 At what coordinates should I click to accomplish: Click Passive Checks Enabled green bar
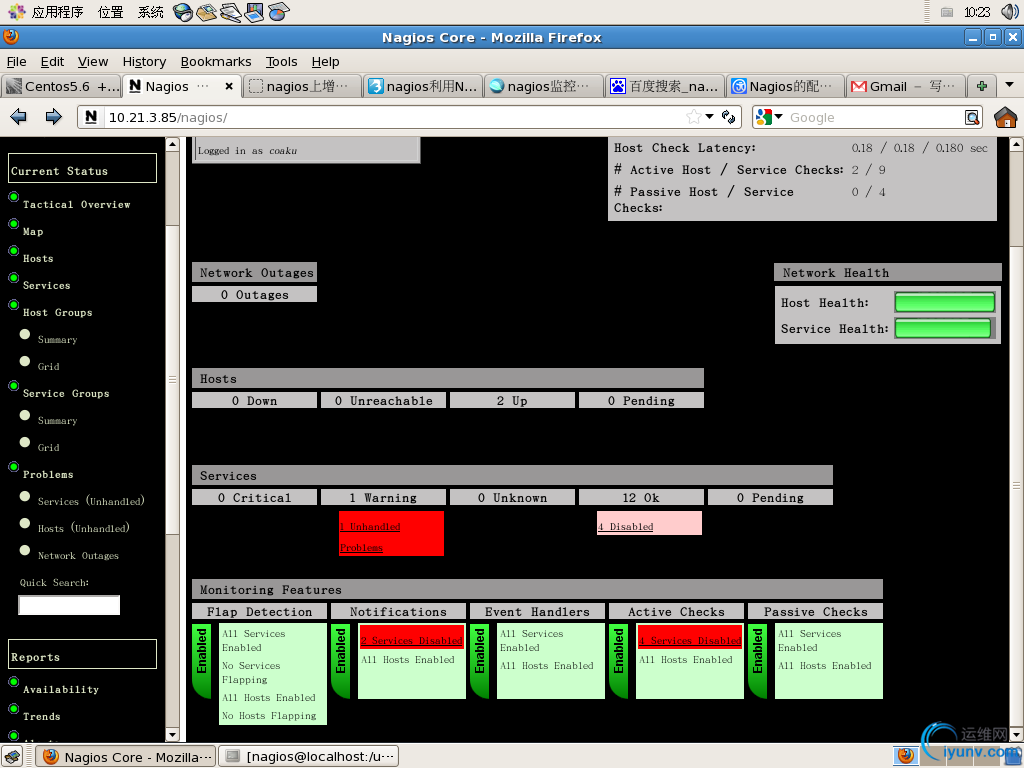758,660
